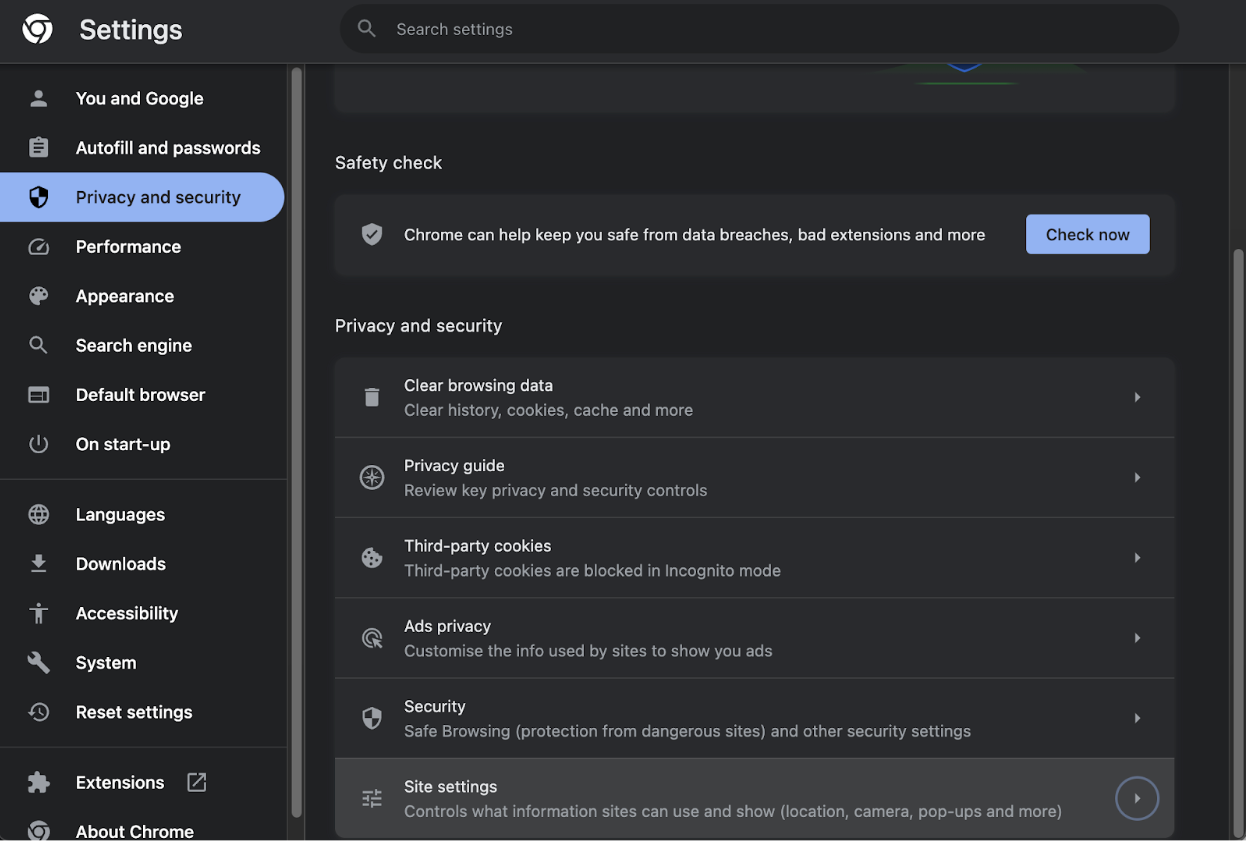Click the trash bin icon for Clear browsing data
This screenshot has width=1248, height=842.
coord(372,397)
